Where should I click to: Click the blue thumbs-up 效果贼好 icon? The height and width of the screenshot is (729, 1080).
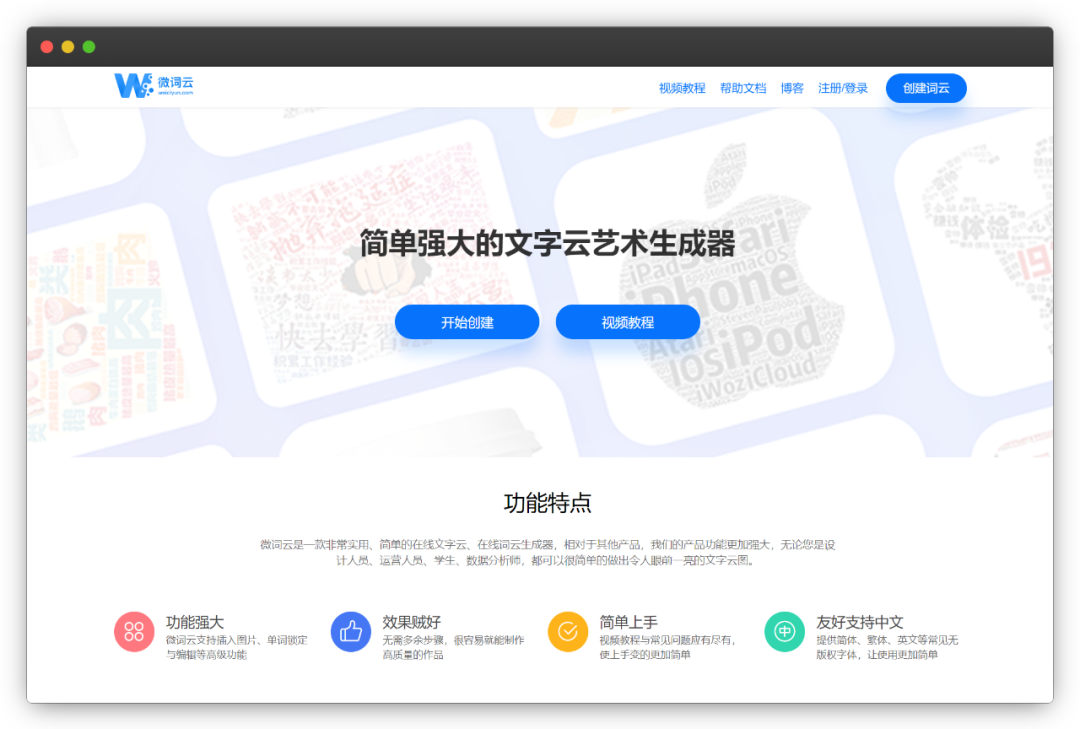[351, 631]
